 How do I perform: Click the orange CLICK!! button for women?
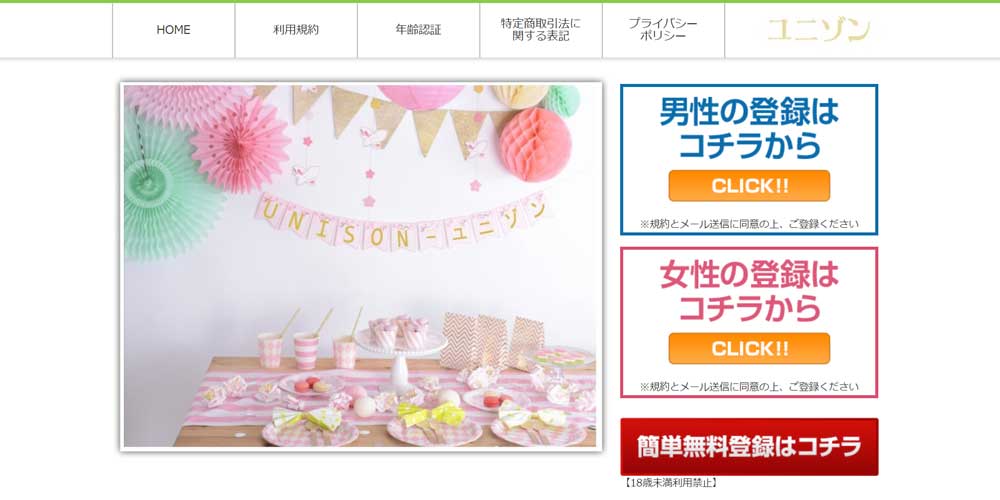pyautogui.click(x=749, y=348)
